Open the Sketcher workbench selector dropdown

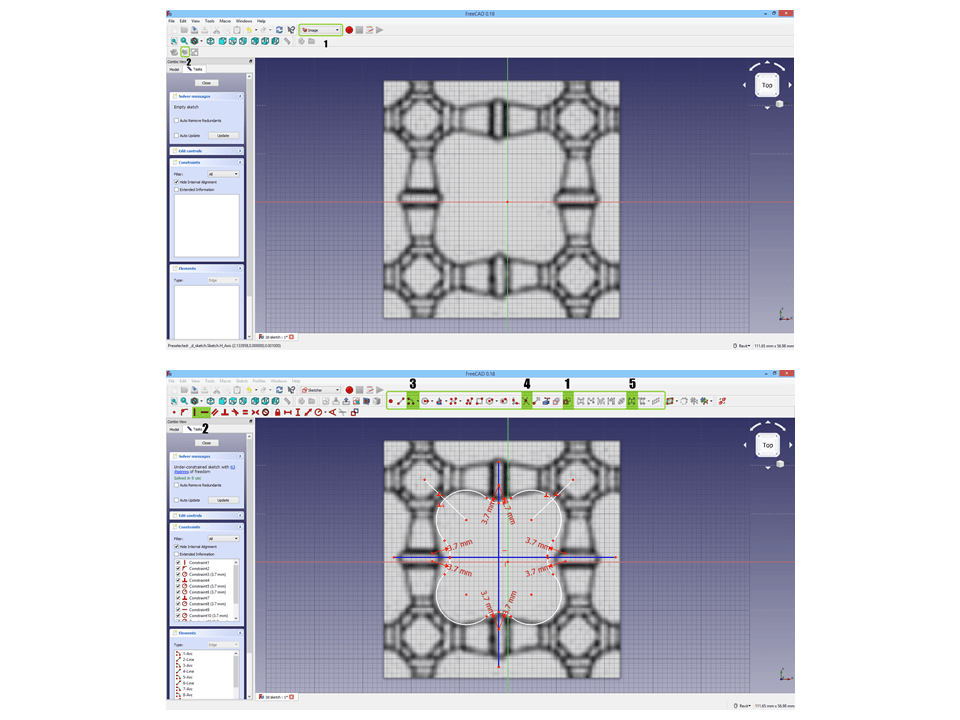[321, 390]
